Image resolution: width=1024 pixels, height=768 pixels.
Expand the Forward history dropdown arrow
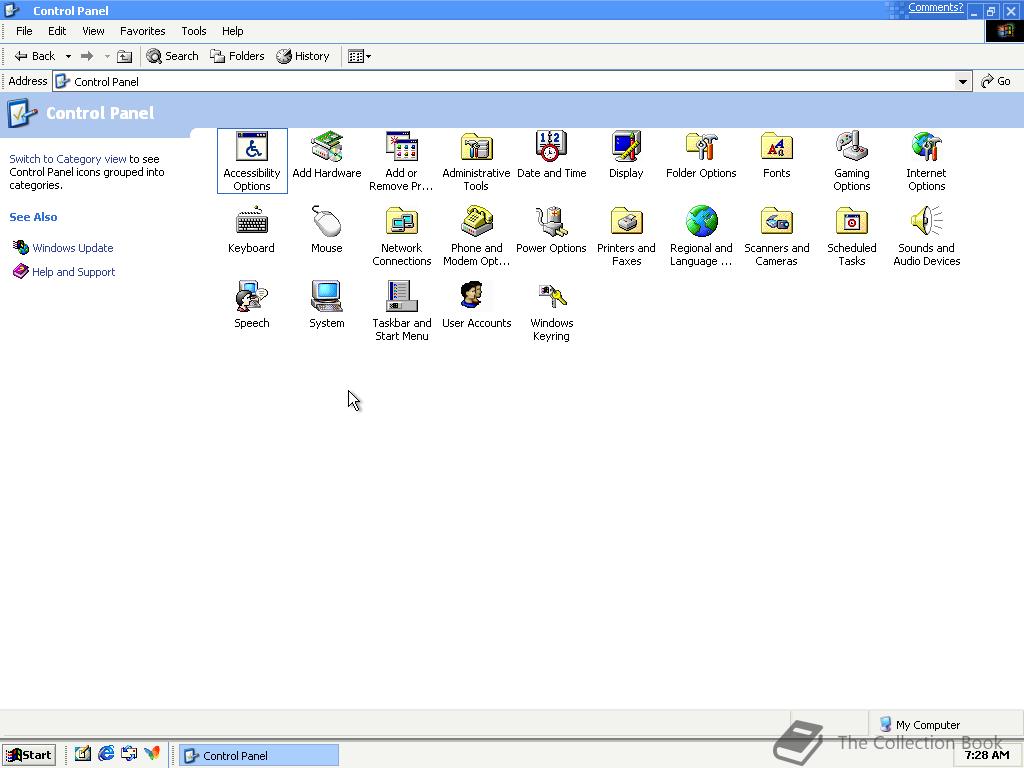click(107, 56)
